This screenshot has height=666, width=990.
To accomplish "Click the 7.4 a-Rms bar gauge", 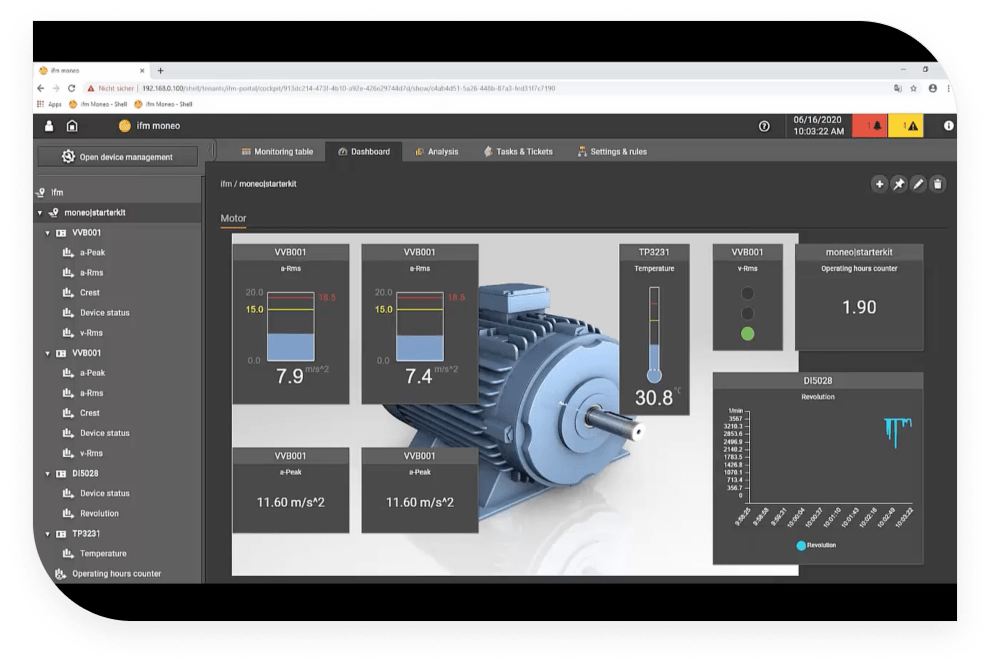I will click(420, 324).
